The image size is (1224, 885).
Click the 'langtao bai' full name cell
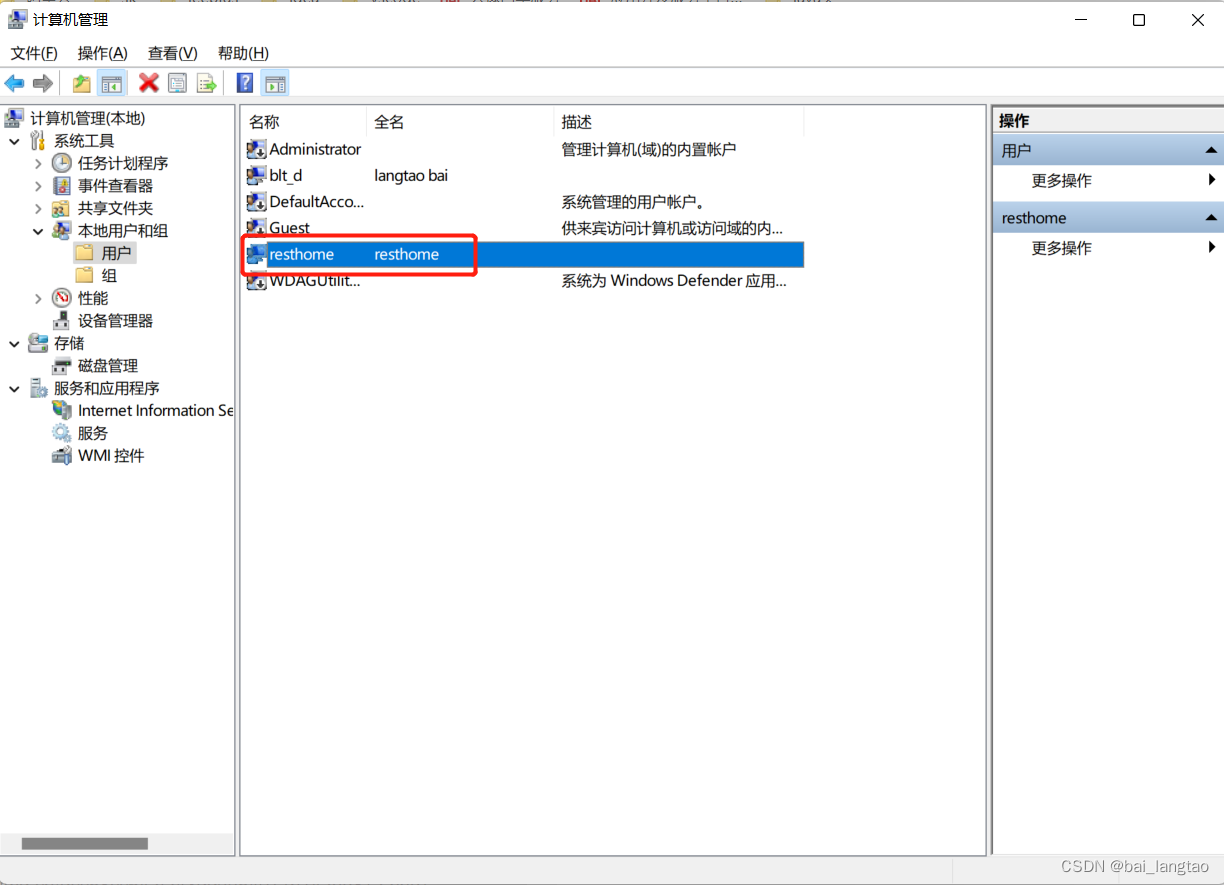(x=411, y=175)
